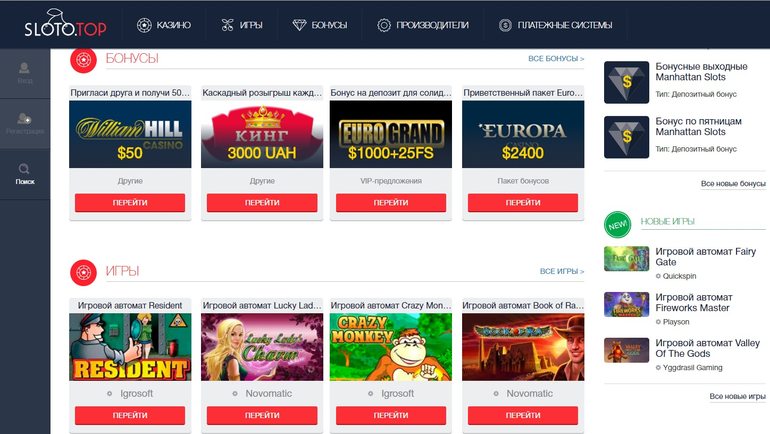
Task: Open the ВСЕ БОНУСЫ link
Action: (556, 58)
